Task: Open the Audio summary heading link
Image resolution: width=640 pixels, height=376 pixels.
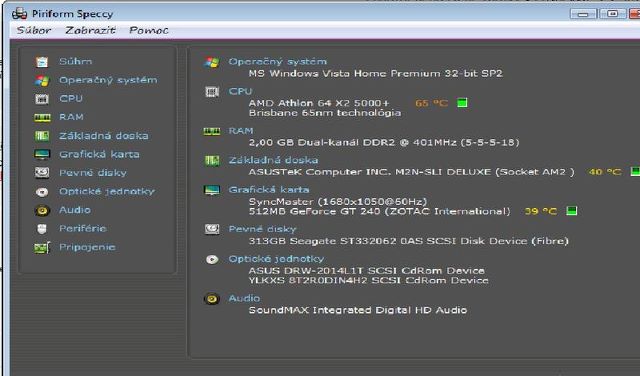Action: click(244, 298)
